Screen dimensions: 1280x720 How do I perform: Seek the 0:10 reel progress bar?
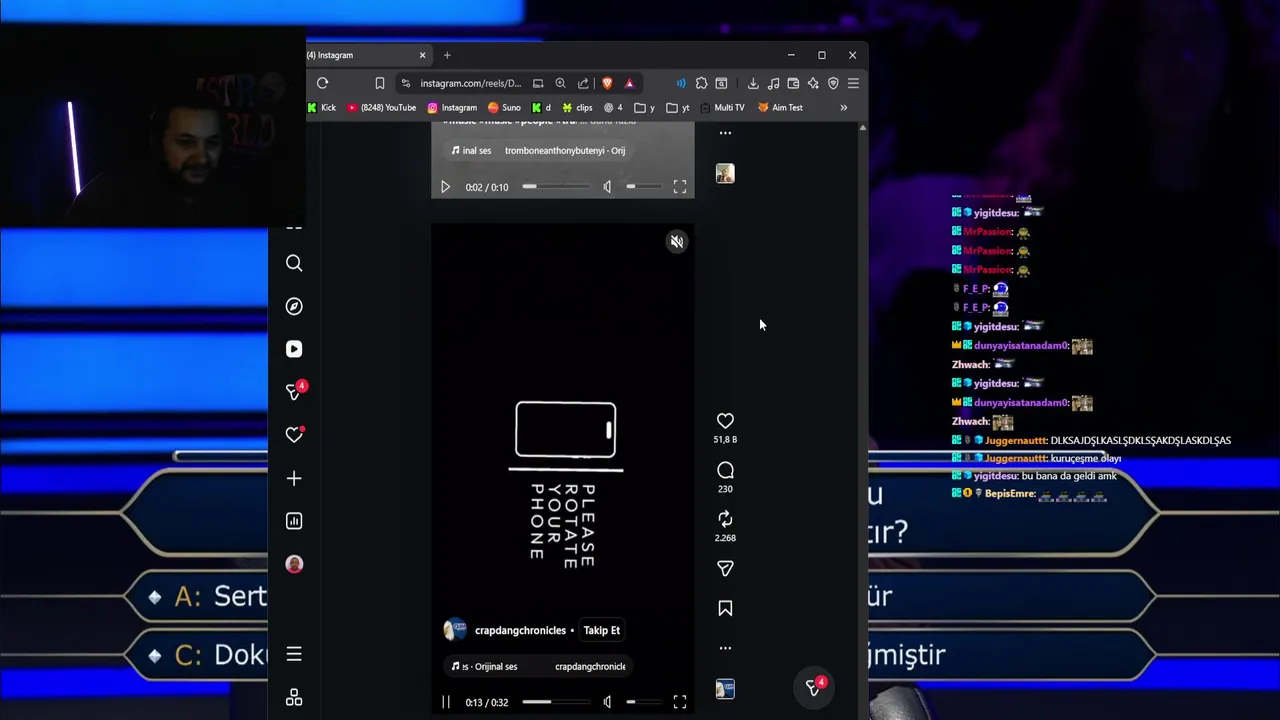(555, 187)
